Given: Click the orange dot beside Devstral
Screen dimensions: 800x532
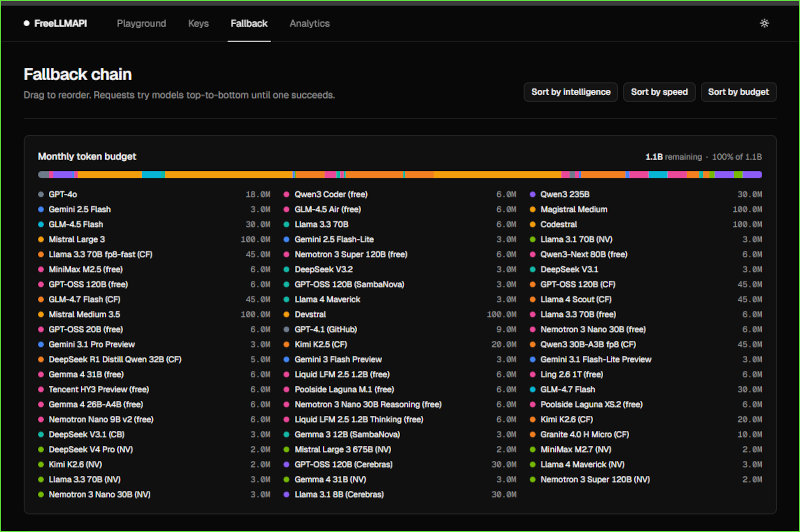Looking at the screenshot, I should pos(286,314).
